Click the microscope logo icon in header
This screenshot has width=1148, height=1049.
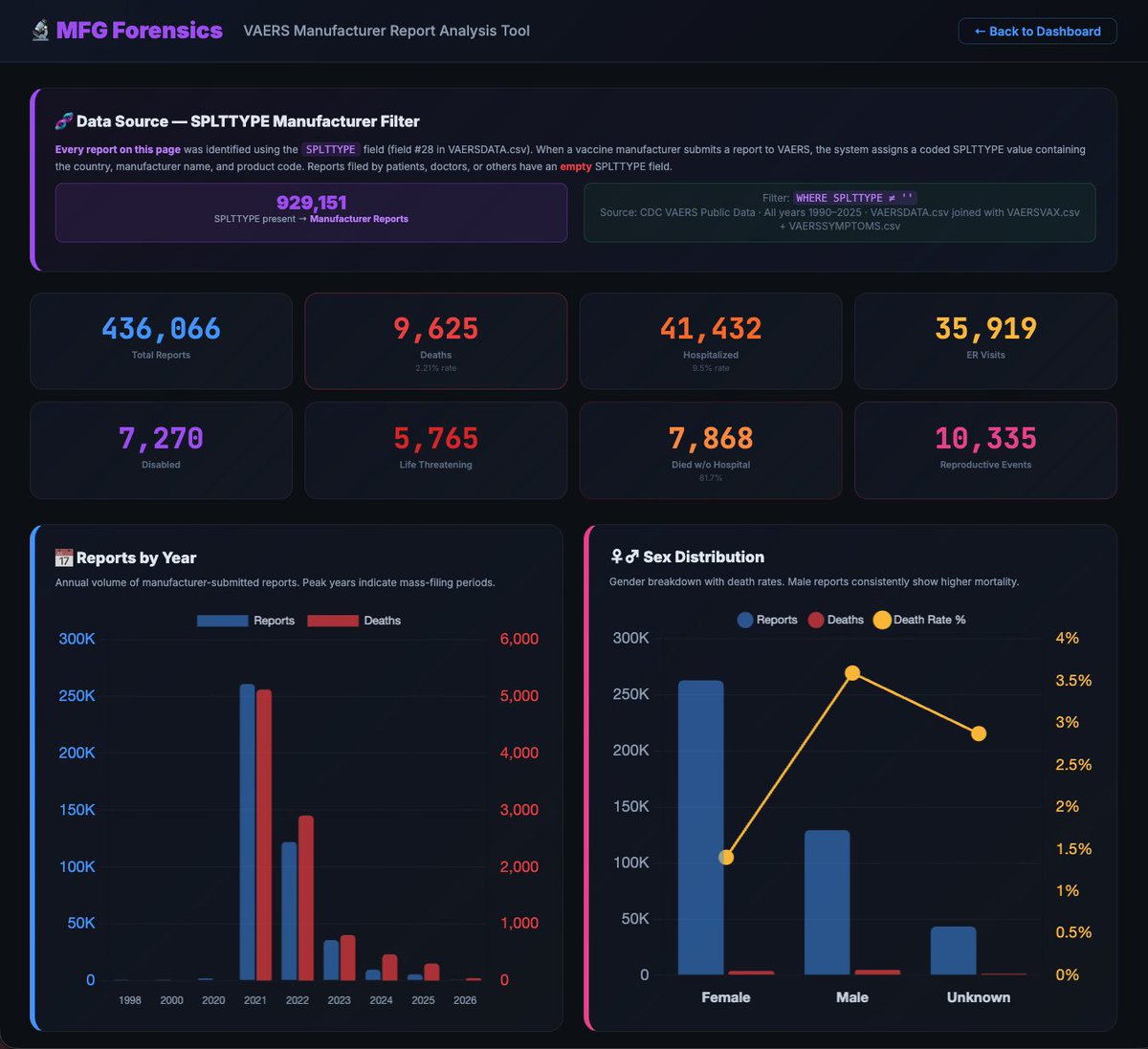click(40, 31)
